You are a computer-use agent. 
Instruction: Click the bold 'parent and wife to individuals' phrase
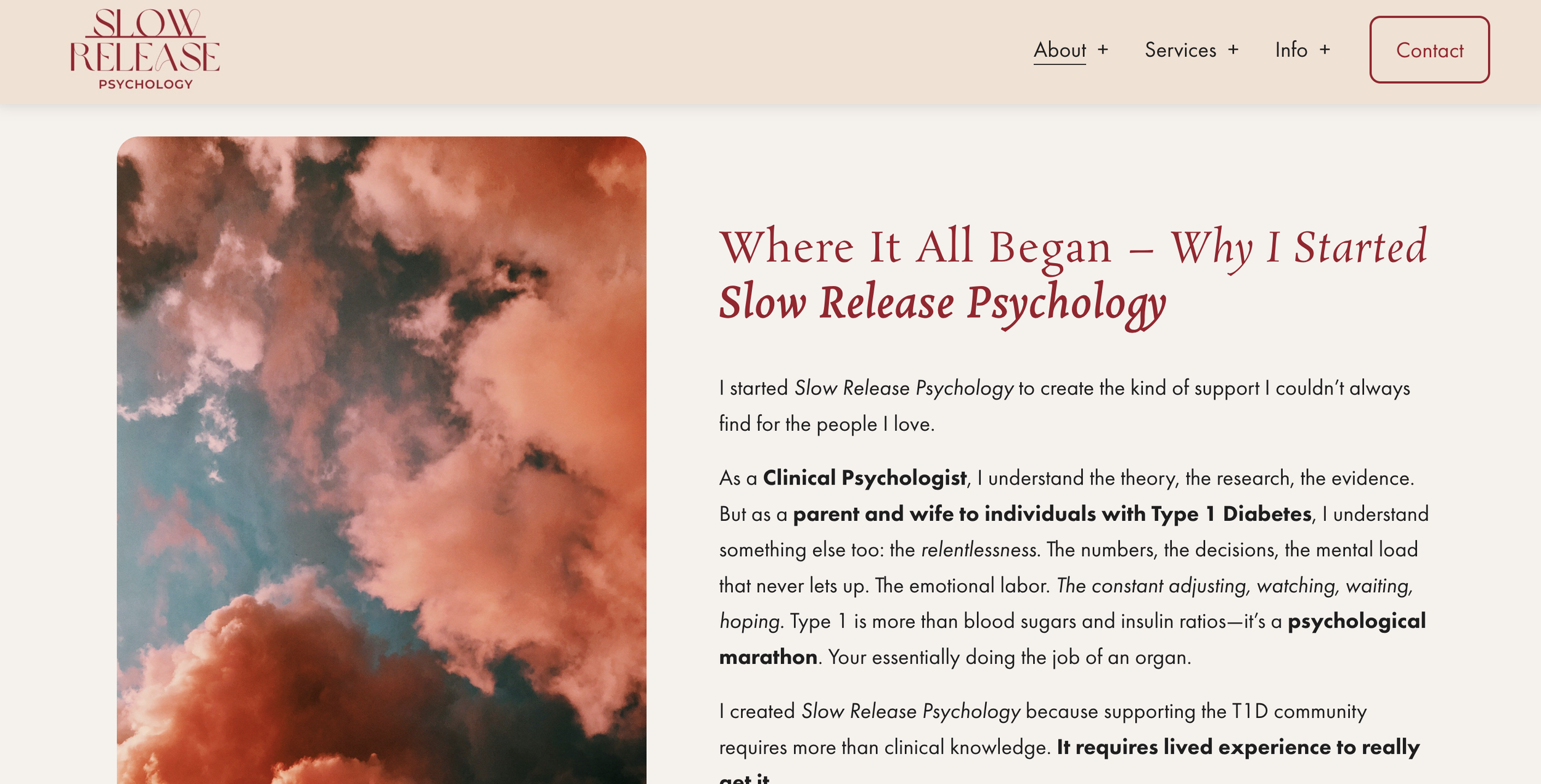(x=944, y=514)
